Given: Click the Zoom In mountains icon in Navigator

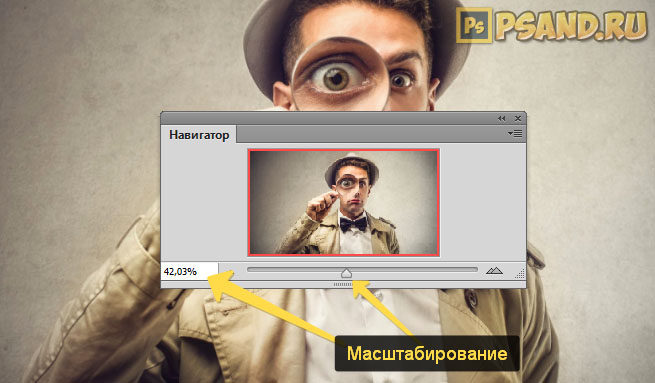Looking at the screenshot, I should pos(494,271).
